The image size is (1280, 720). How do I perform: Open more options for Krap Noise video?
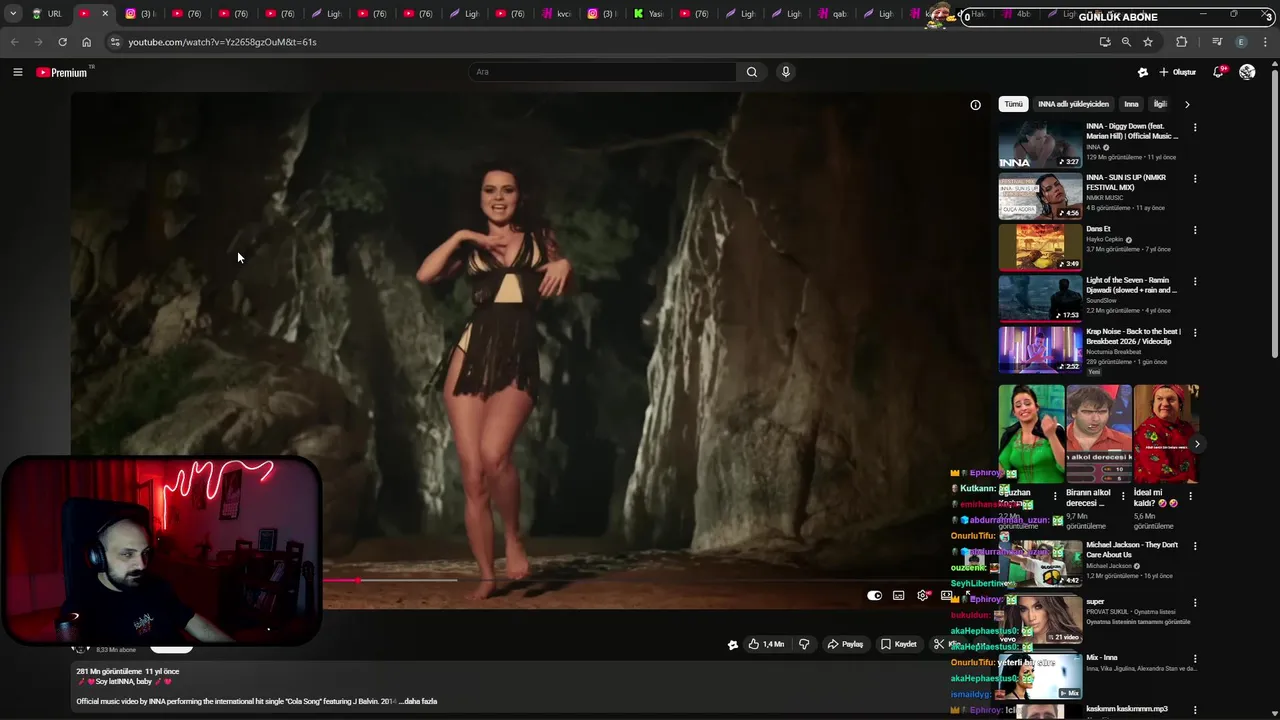[x=1194, y=332]
